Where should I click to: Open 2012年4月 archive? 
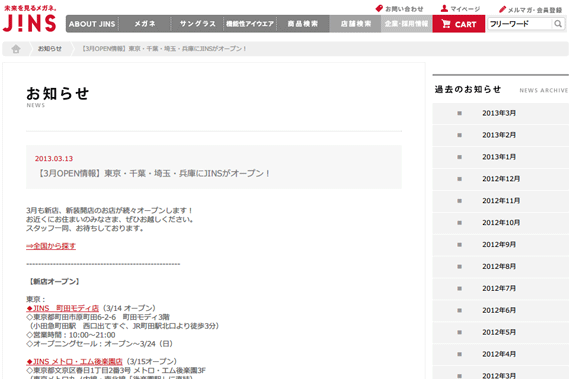click(500, 354)
